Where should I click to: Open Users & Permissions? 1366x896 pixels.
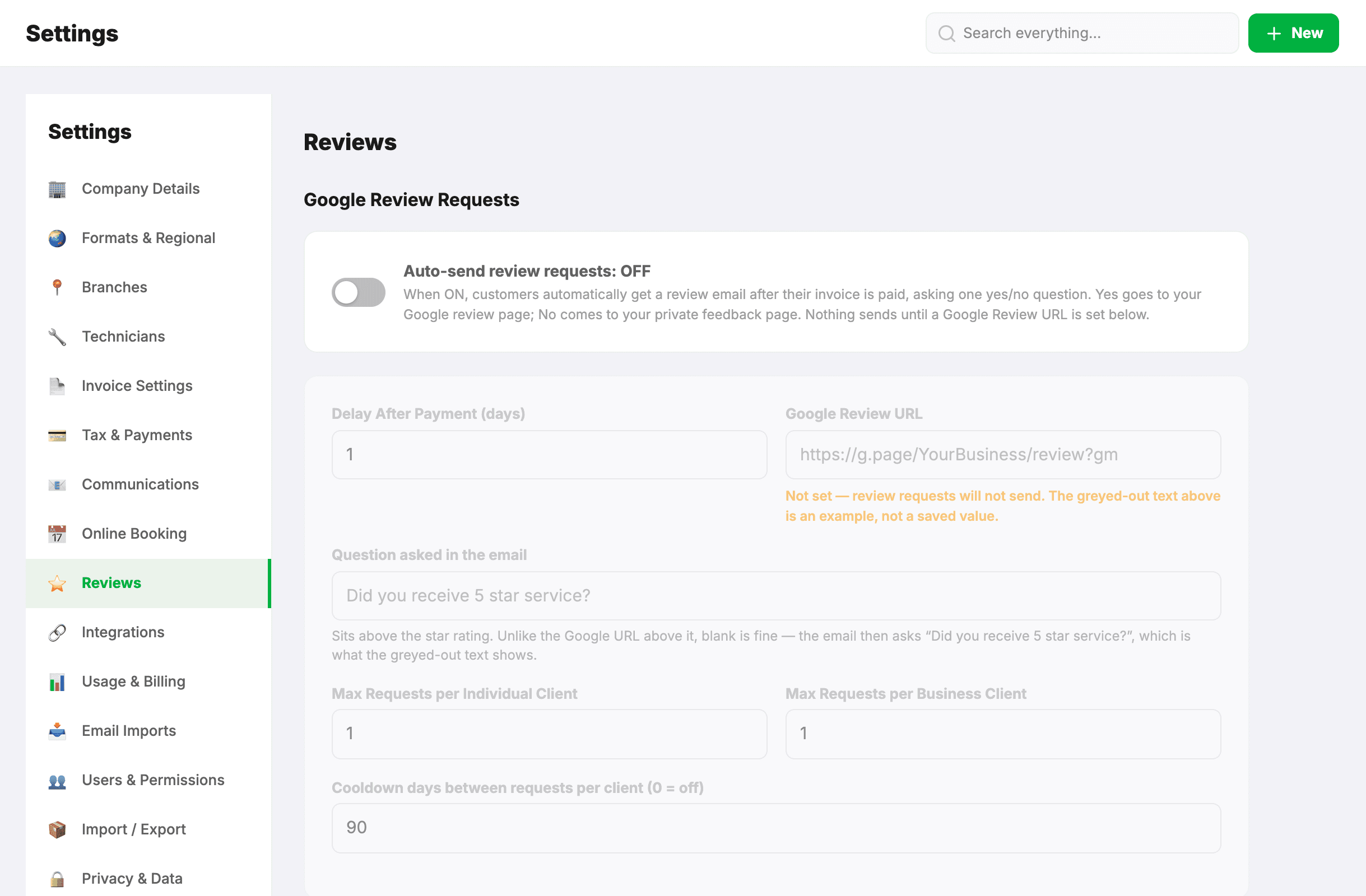pos(148,781)
